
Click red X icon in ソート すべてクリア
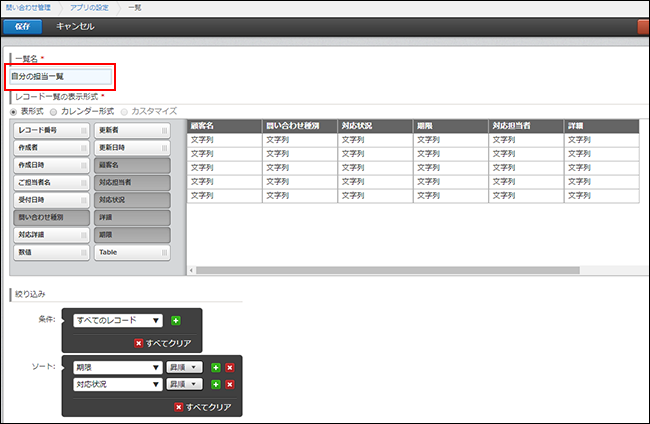[180, 407]
